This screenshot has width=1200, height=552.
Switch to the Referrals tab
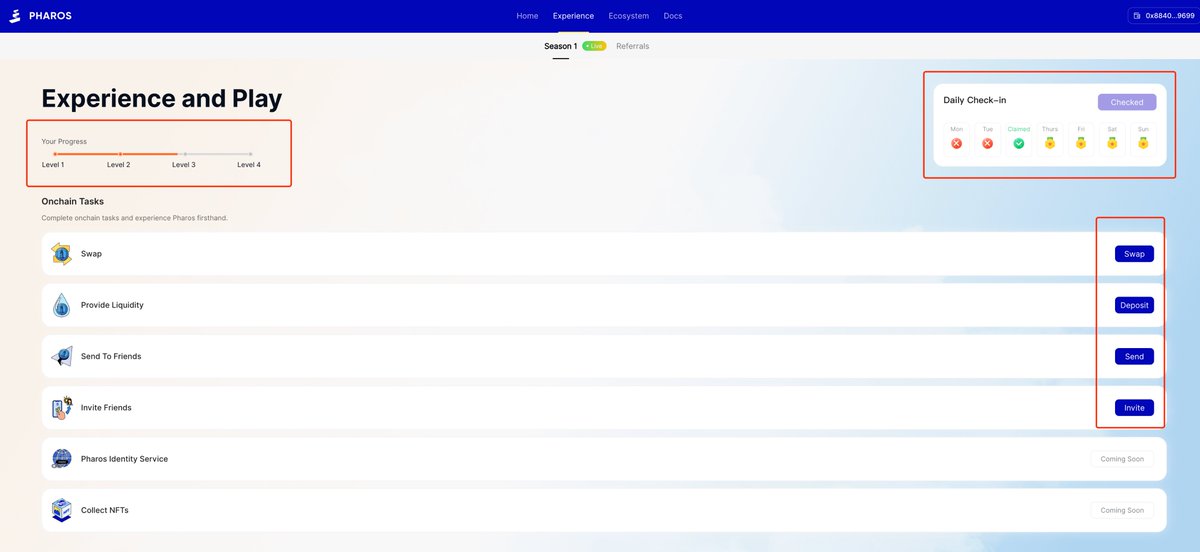point(632,46)
